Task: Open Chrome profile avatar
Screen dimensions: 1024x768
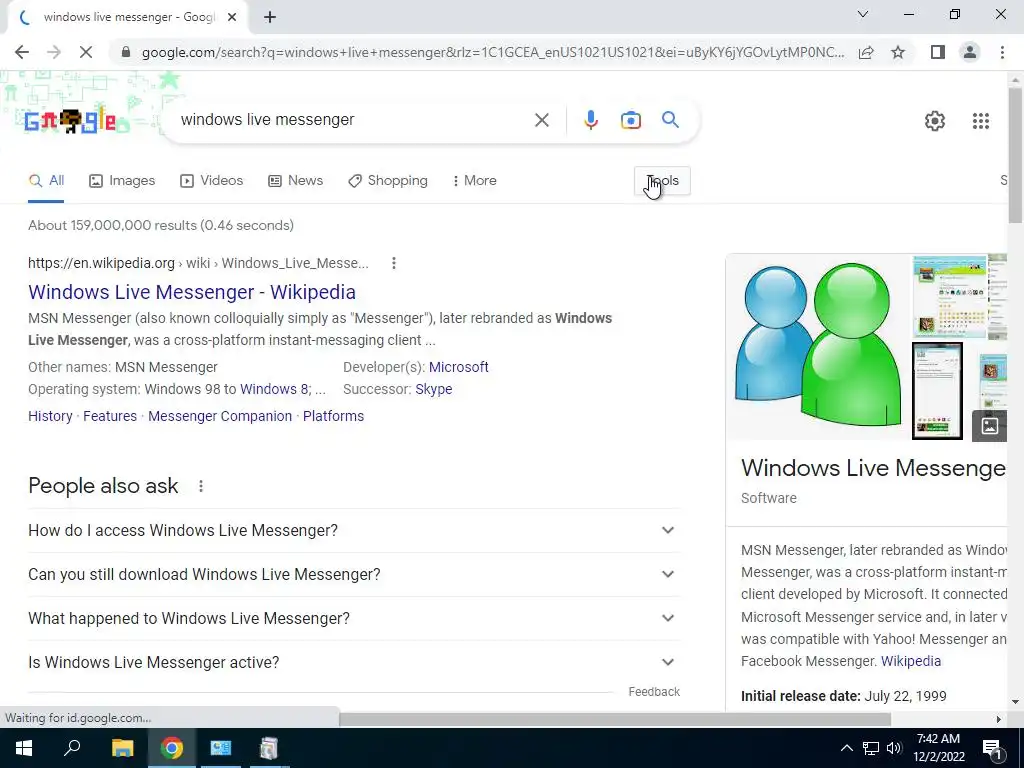Action: (970, 52)
